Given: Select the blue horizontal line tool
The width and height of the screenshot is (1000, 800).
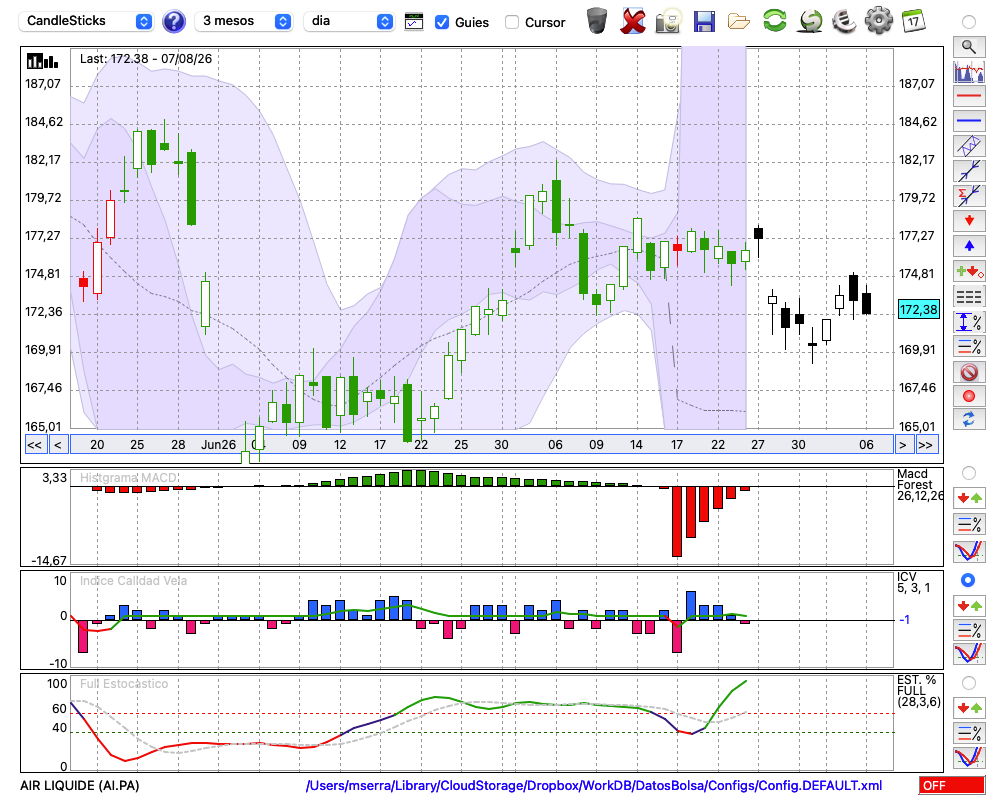Looking at the screenshot, I should click(969, 120).
